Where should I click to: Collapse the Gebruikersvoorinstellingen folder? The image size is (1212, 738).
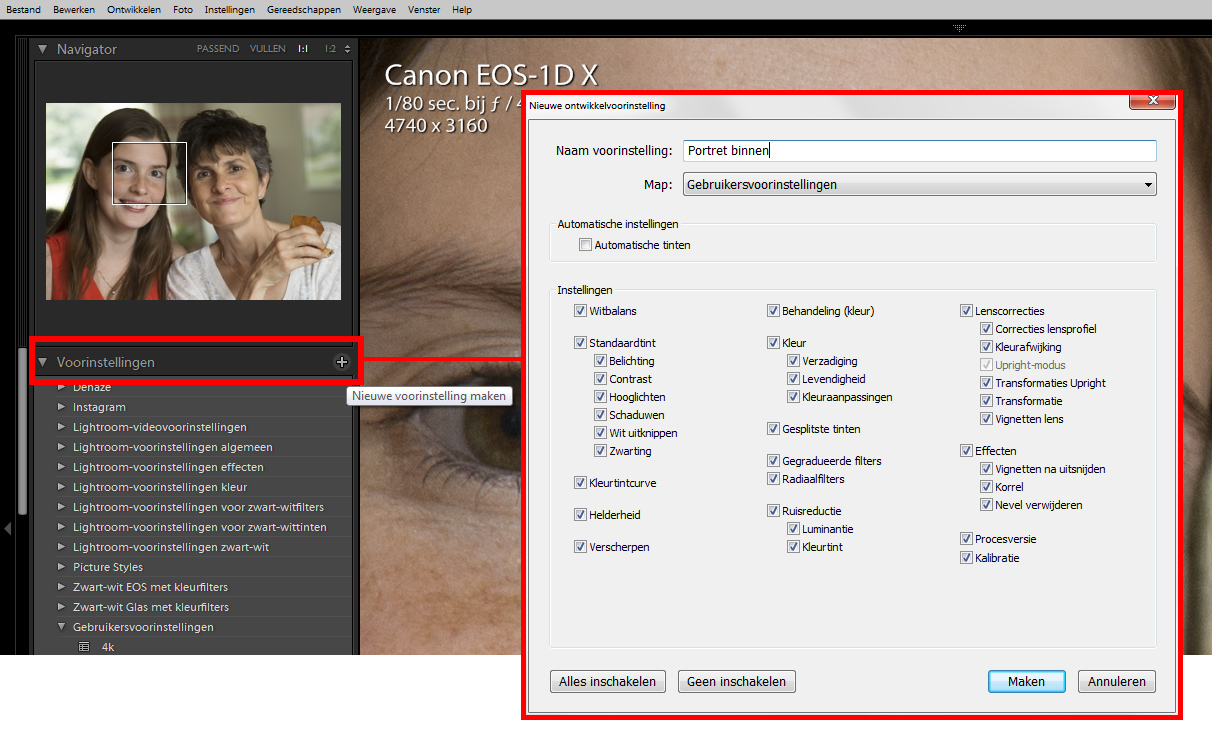click(62, 627)
